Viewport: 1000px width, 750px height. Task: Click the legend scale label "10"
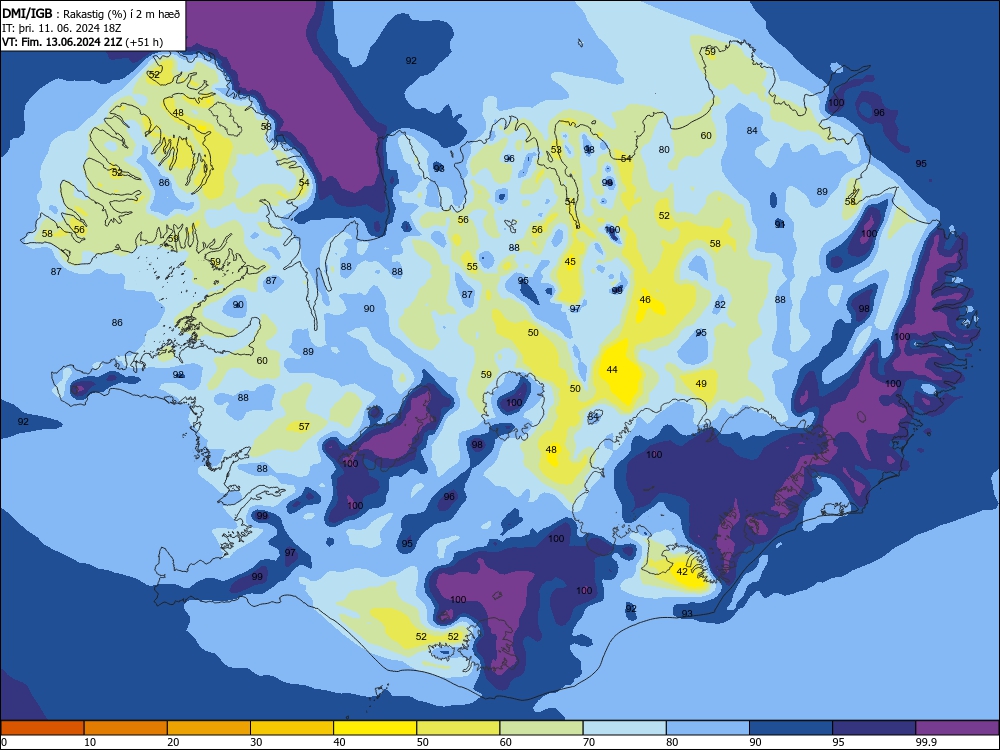(90, 742)
